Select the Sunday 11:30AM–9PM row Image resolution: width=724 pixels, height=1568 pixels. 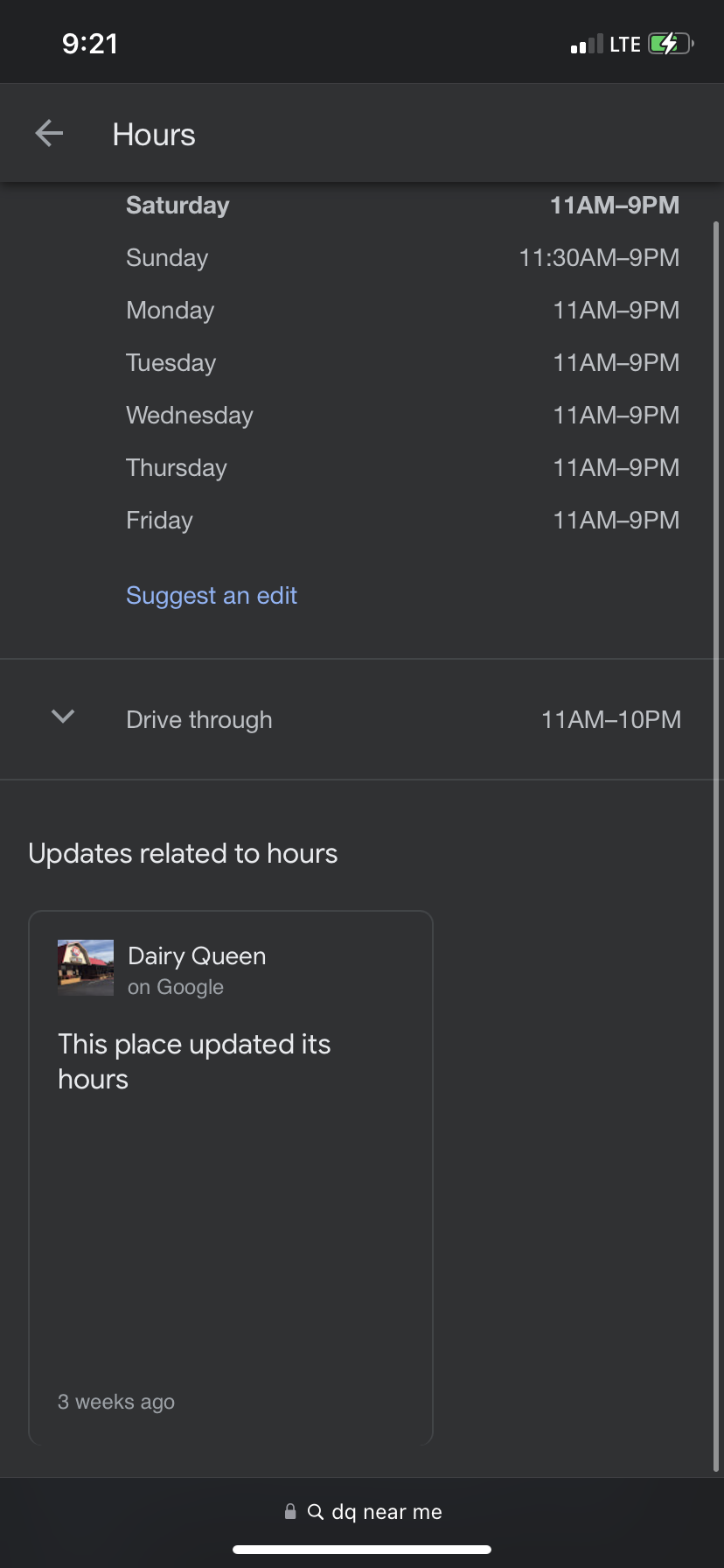pyautogui.click(x=402, y=258)
